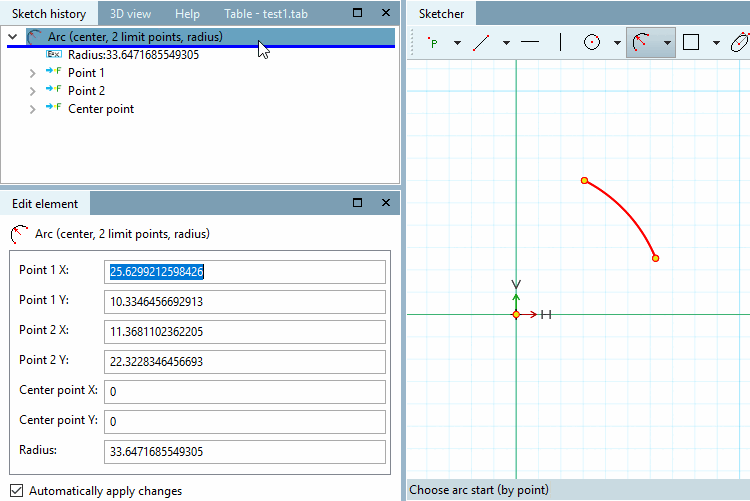Select the Circle tool
Image resolution: width=750 pixels, height=501 pixels.
click(592, 43)
